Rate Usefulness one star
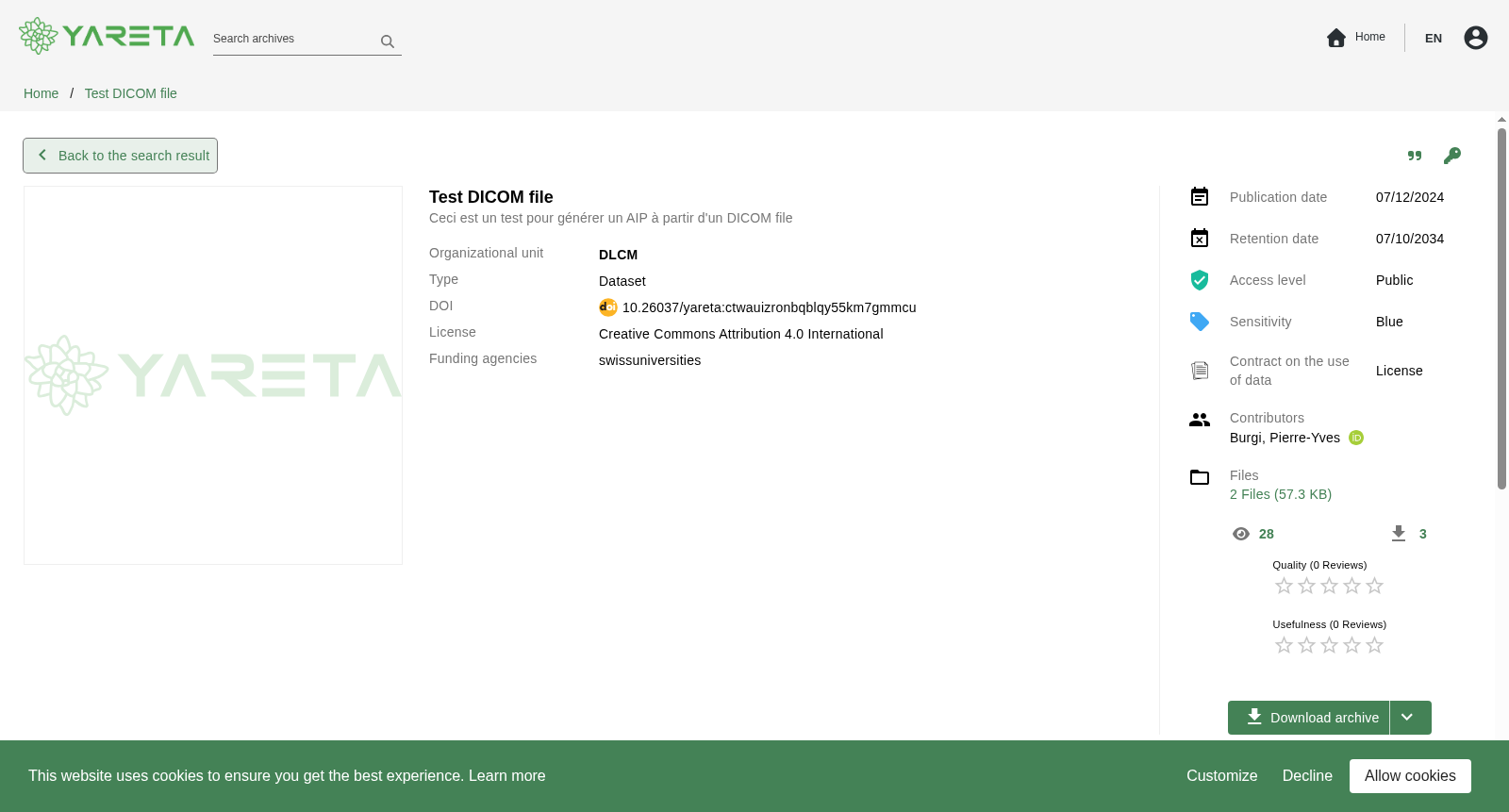 click(x=1284, y=645)
